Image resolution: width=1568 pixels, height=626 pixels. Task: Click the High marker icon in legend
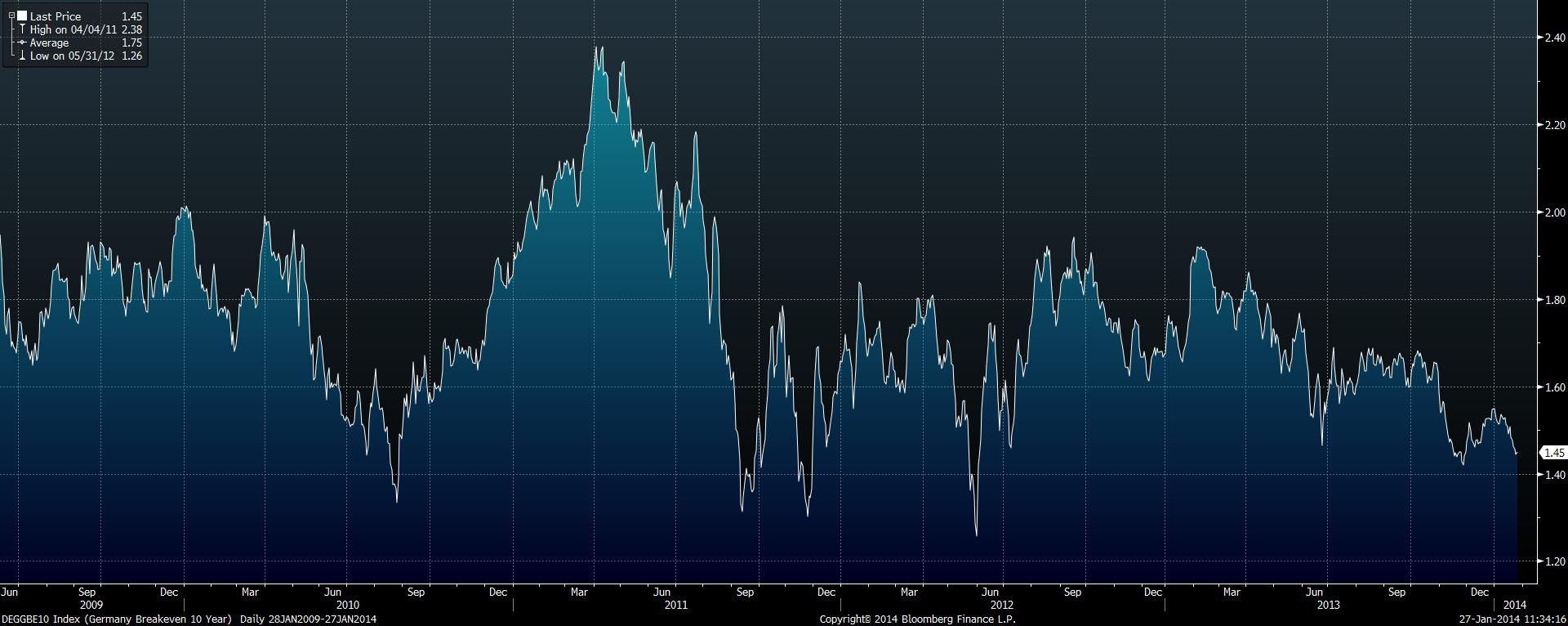pyautogui.click(x=22, y=29)
